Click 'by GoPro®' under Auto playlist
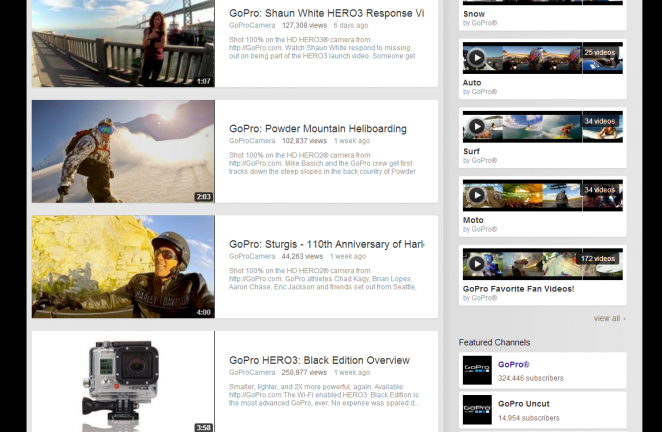 click(480, 92)
